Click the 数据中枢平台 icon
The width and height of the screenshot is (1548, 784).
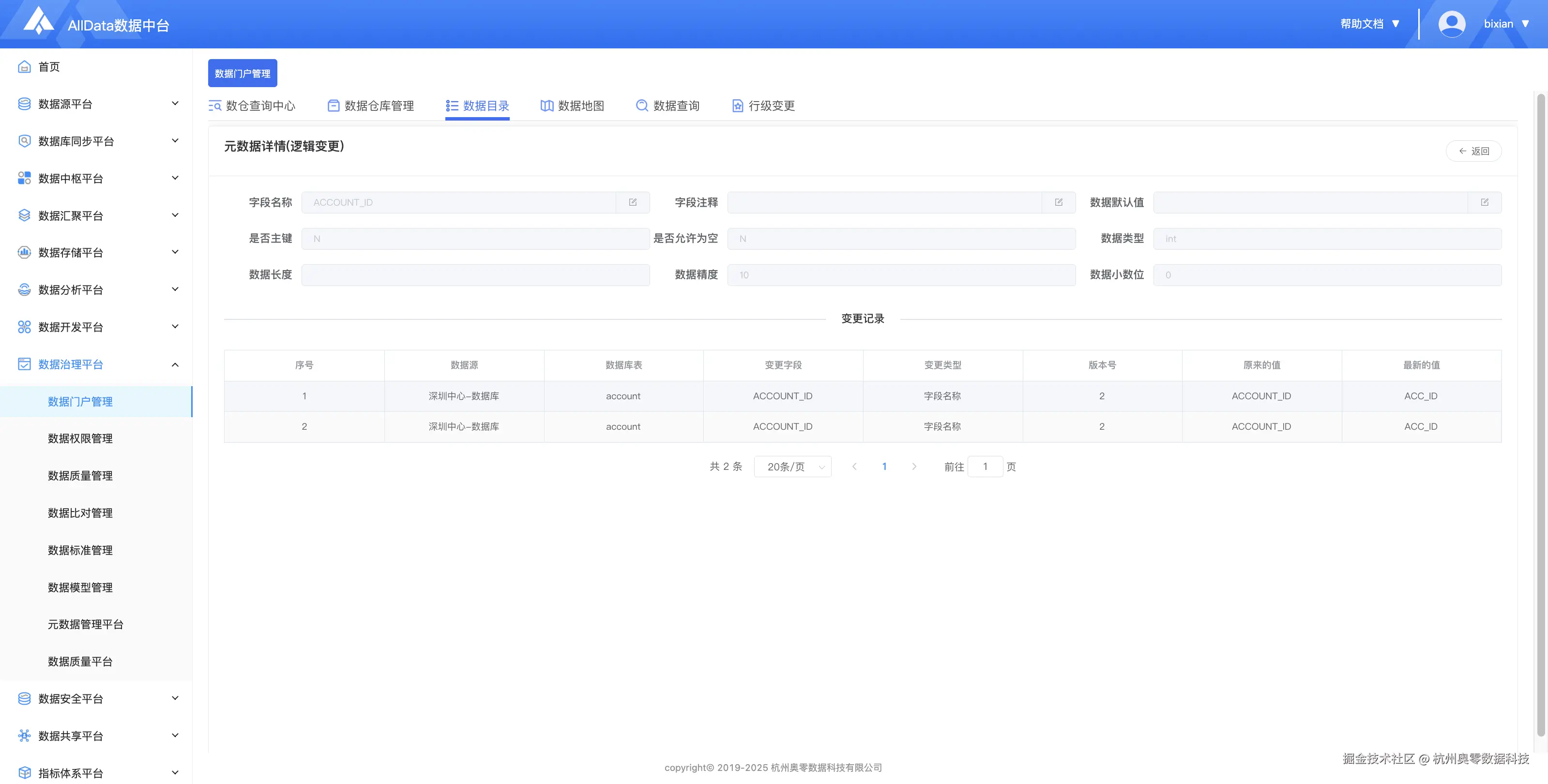click(x=24, y=179)
